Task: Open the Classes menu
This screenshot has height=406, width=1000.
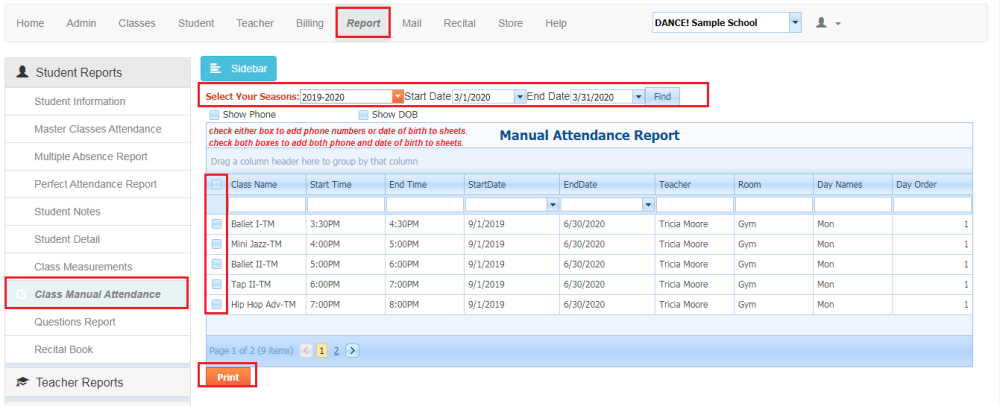Action: 136,23
